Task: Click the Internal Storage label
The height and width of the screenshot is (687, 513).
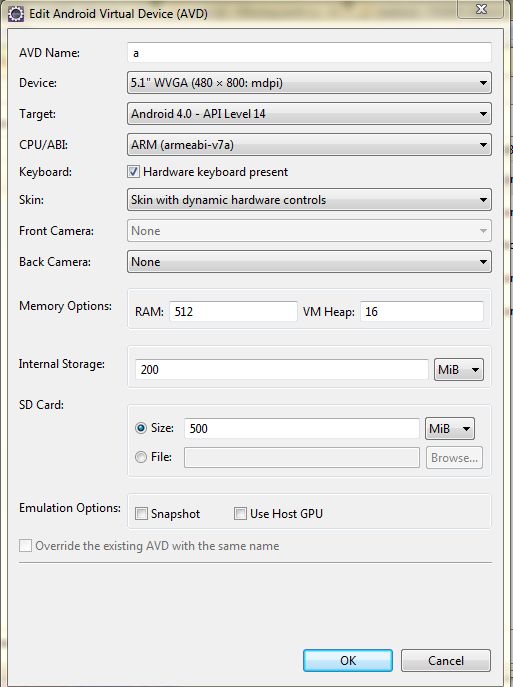Action: point(62,364)
